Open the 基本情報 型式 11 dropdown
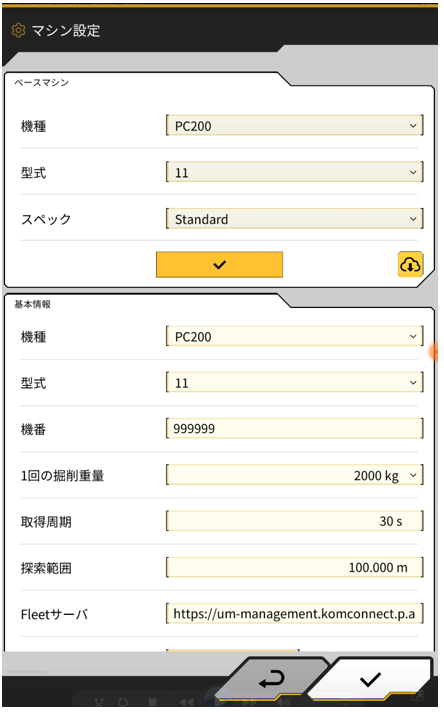Viewport: 444px width, 712px height. click(295, 383)
